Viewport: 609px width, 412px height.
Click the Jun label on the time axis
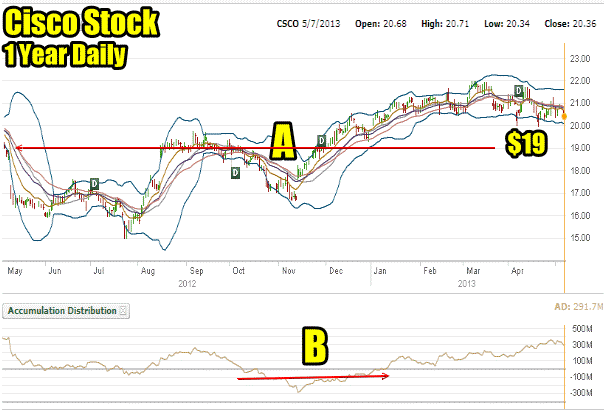tap(55, 271)
